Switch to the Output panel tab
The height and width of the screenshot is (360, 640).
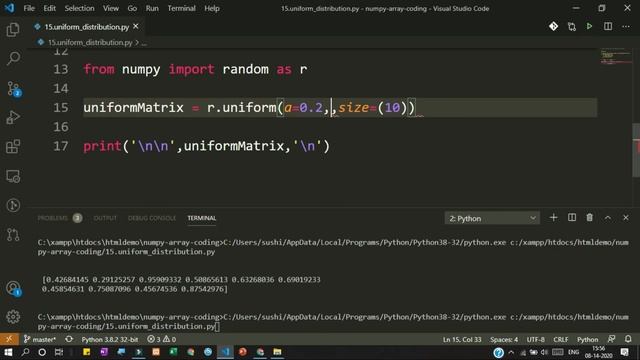click(x=105, y=218)
